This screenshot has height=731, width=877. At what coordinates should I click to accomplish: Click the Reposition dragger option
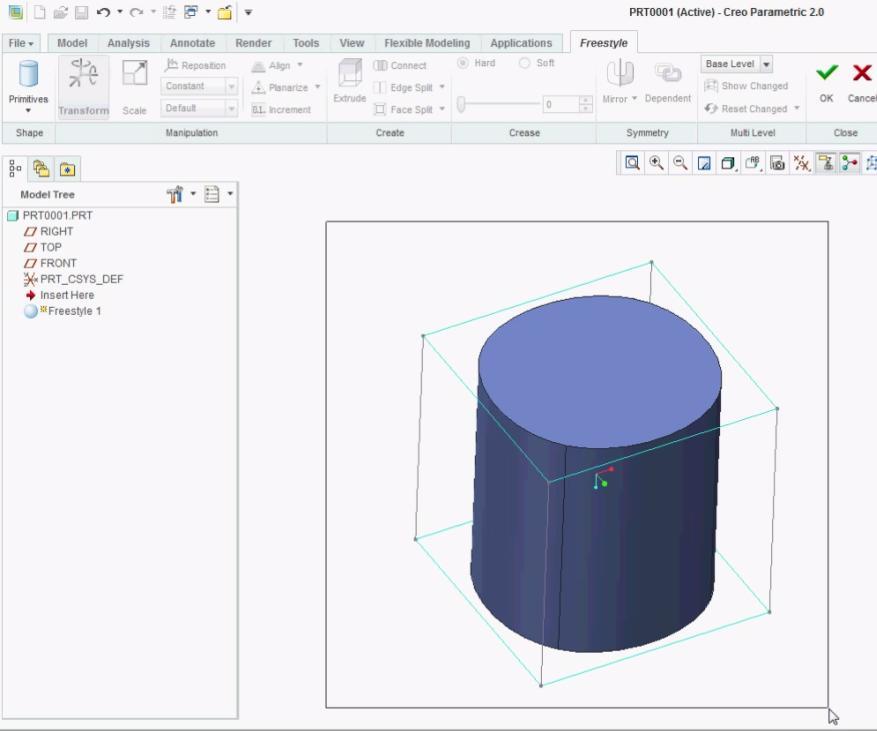(195, 65)
